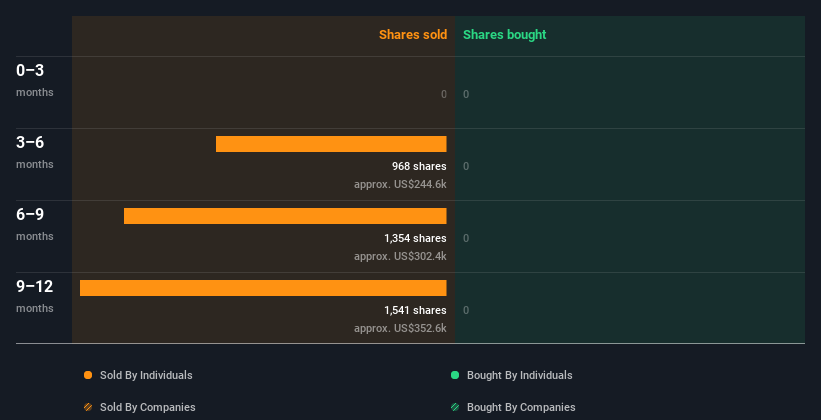821x420 pixels.
Task: Click the striped Sold By Companies legend icon
Action: coord(88,407)
